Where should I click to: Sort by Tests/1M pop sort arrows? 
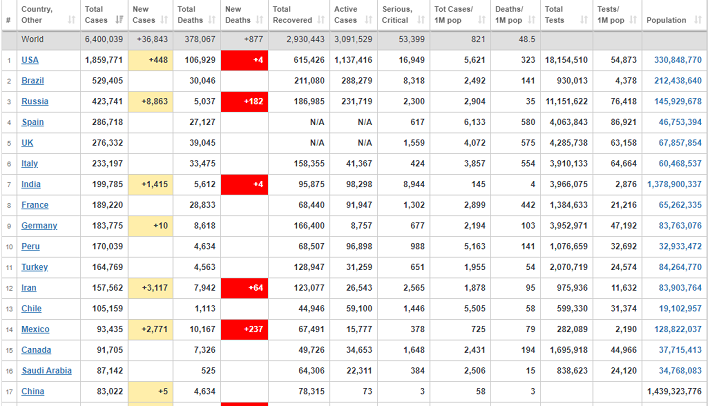coord(633,20)
